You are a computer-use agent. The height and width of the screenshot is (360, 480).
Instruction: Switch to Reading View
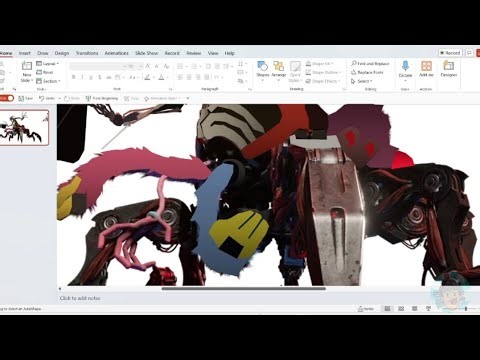(x=415, y=309)
